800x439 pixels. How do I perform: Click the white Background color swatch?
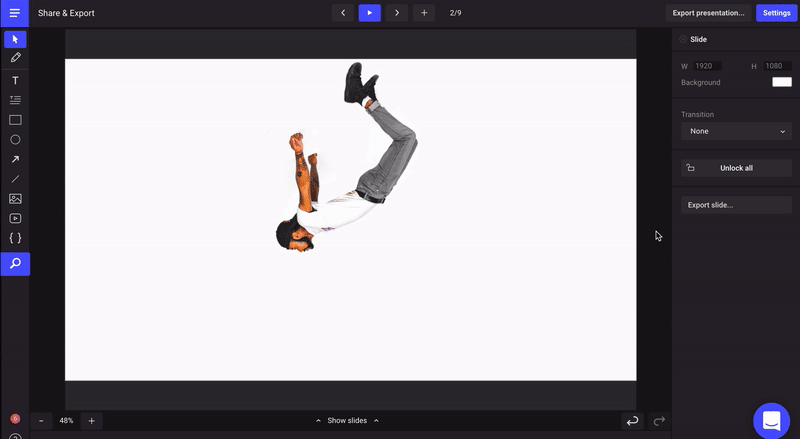click(x=781, y=82)
